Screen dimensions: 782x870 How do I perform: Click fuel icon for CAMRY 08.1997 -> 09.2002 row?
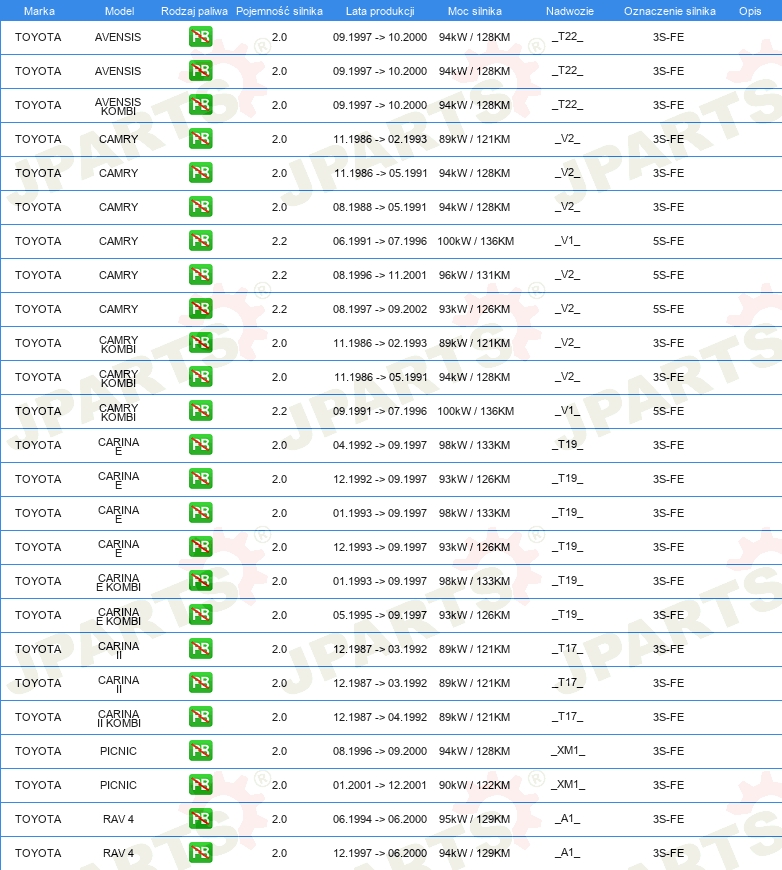click(x=200, y=308)
